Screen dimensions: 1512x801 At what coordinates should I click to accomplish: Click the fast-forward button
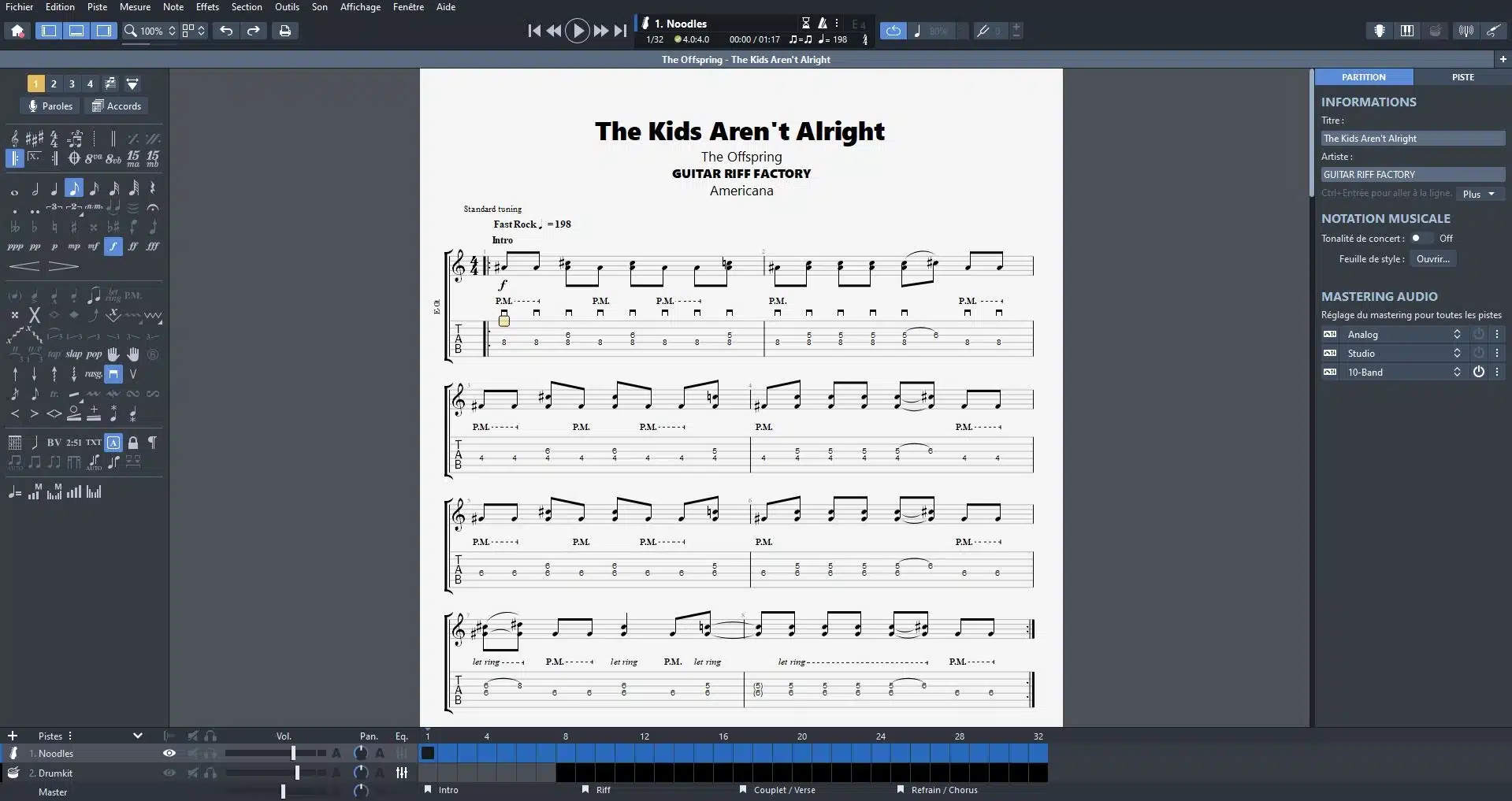[x=600, y=31]
